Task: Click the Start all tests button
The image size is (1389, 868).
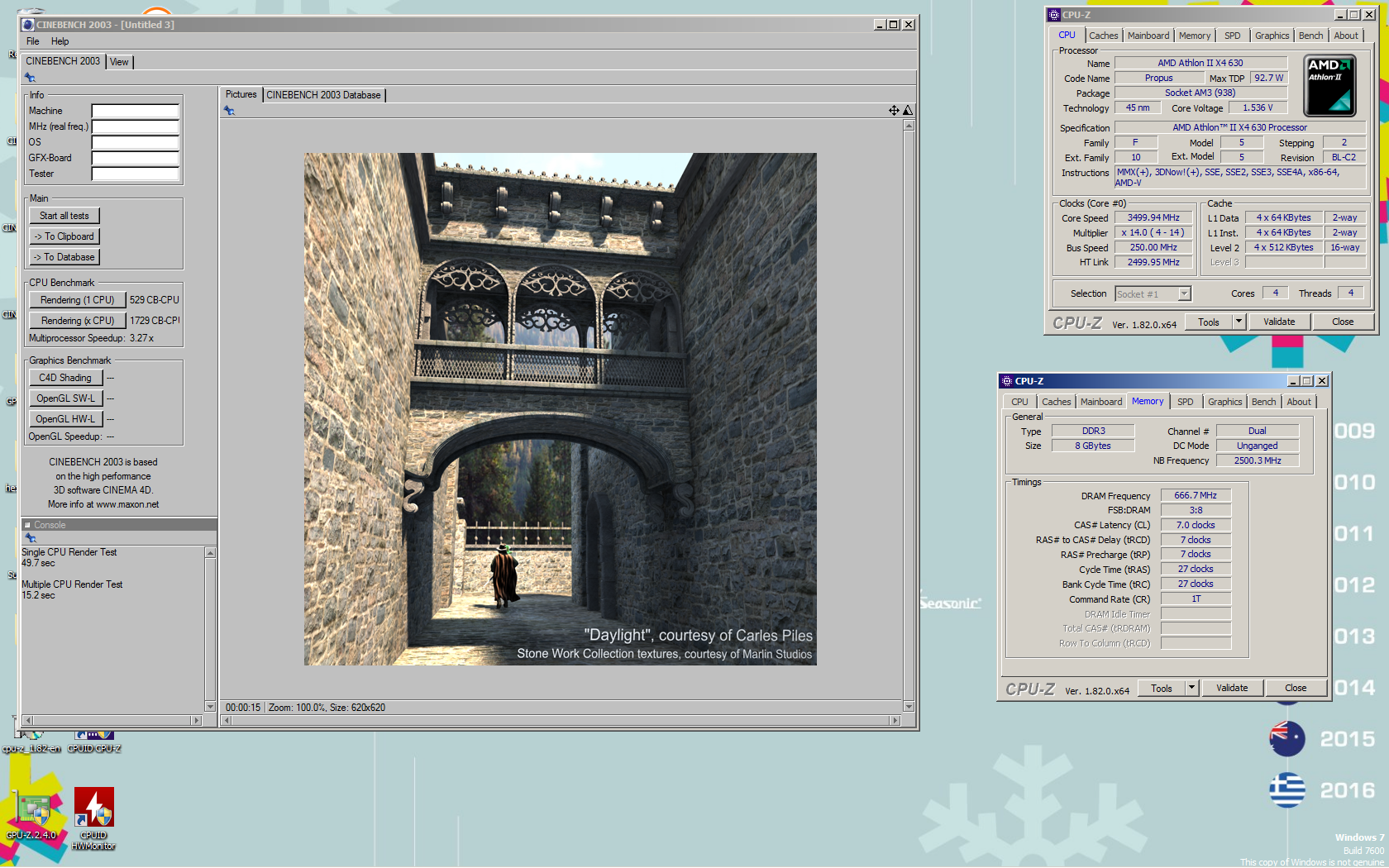Action: tap(64, 216)
